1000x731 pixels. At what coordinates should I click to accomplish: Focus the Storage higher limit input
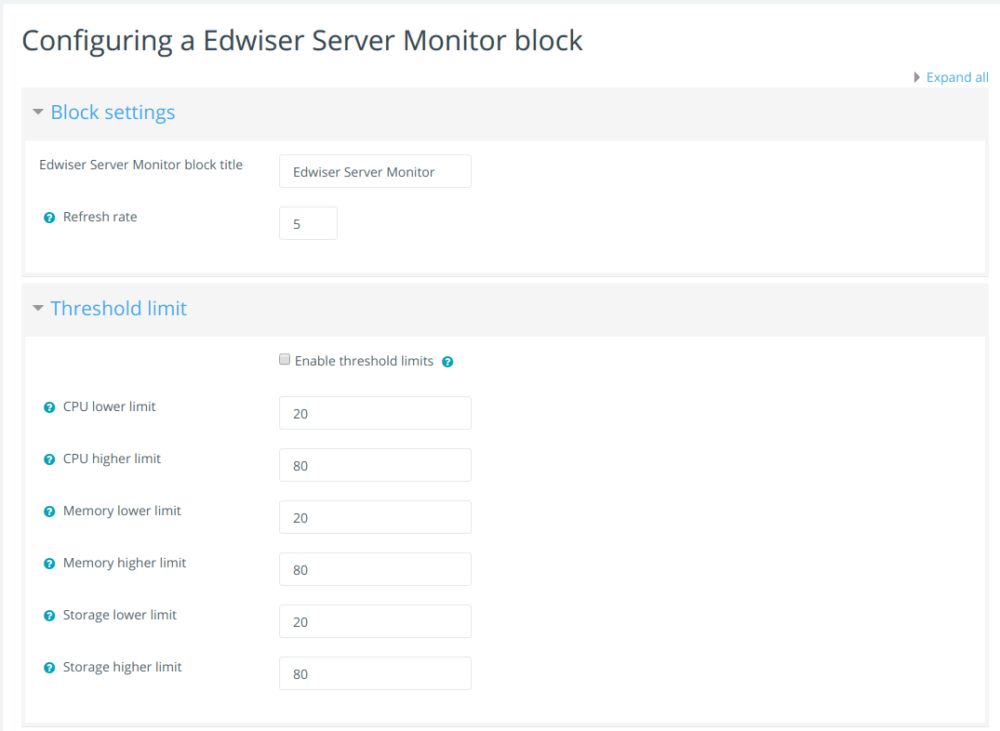pos(374,673)
